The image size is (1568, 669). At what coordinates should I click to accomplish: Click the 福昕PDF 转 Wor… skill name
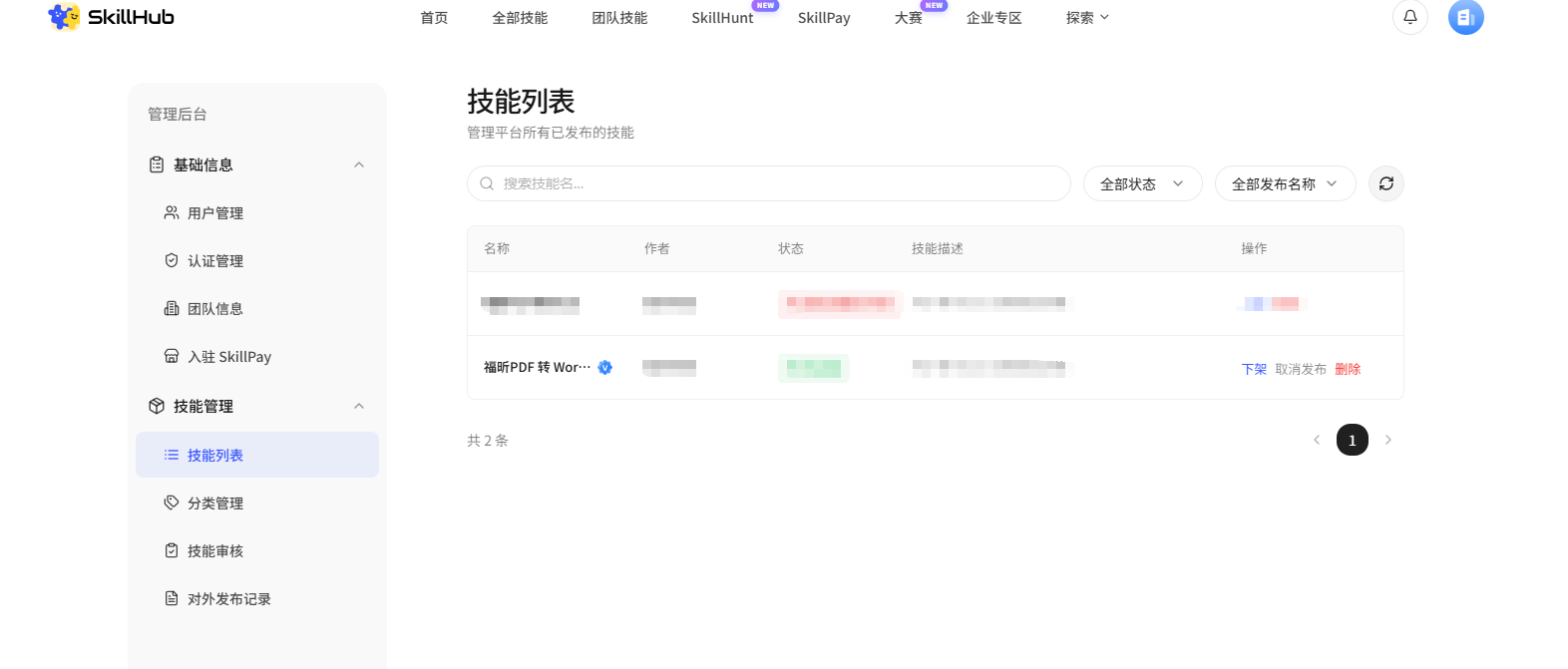pos(538,367)
